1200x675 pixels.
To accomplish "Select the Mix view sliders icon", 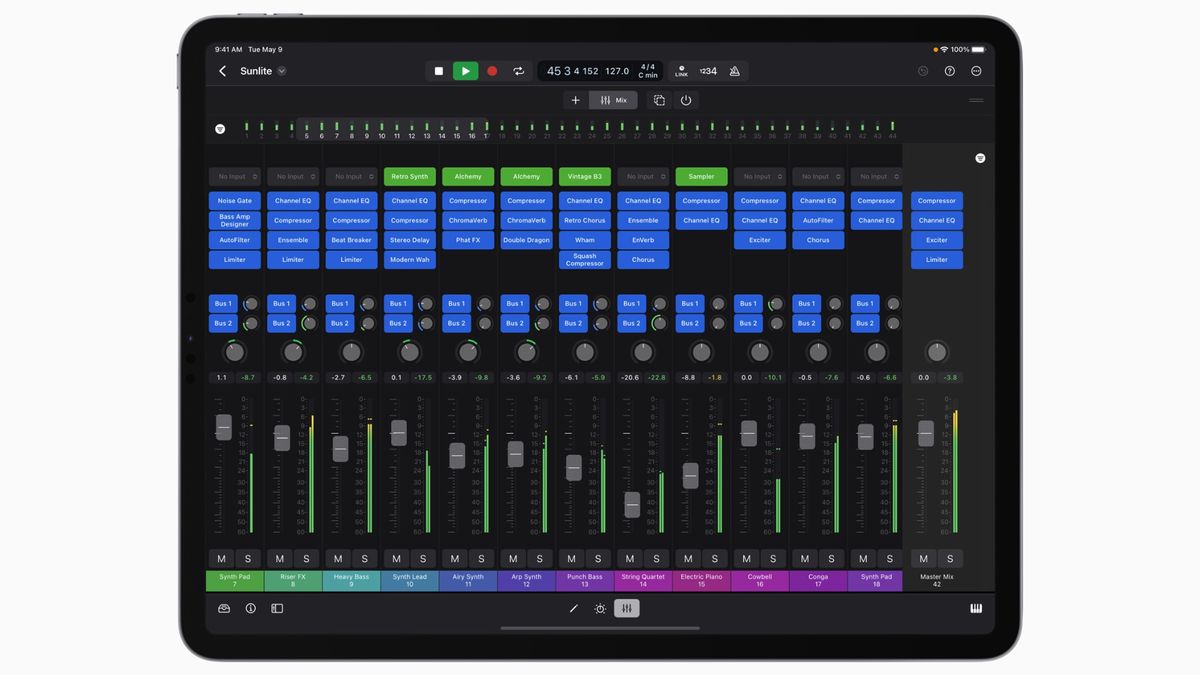I will coord(626,608).
